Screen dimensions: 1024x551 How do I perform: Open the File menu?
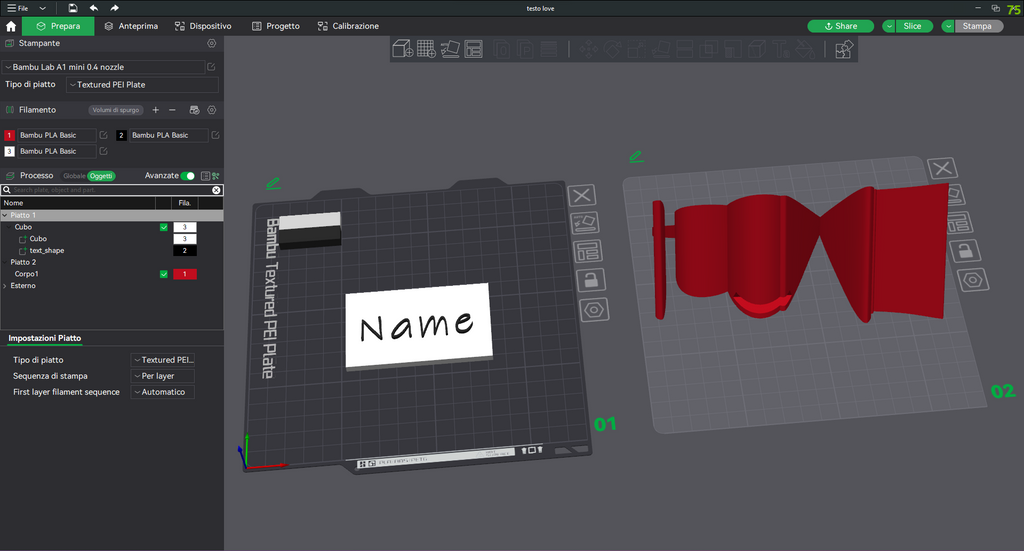click(18, 8)
